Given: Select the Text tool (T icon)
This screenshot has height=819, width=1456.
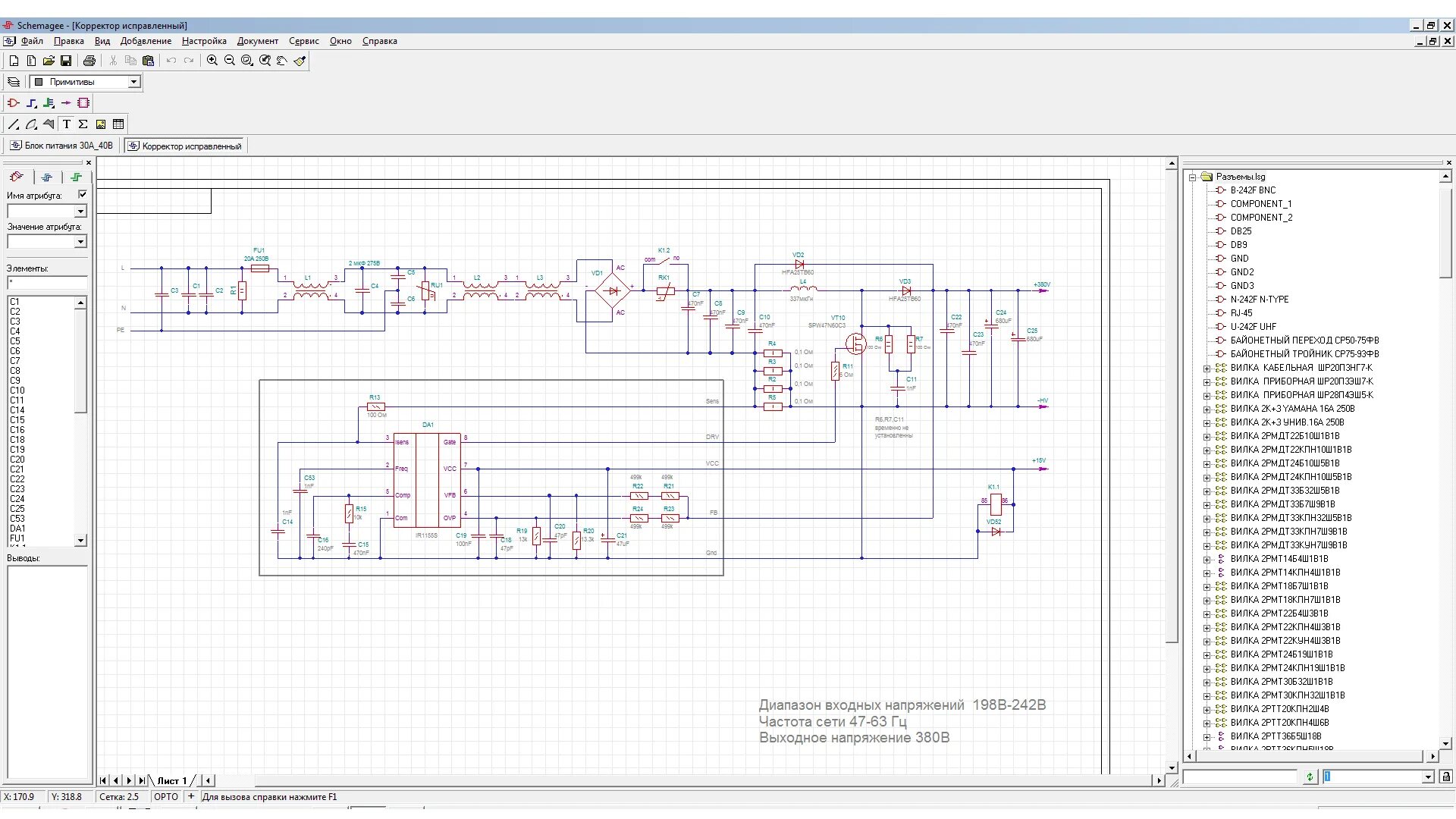Looking at the screenshot, I should click(x=66, y=124).
